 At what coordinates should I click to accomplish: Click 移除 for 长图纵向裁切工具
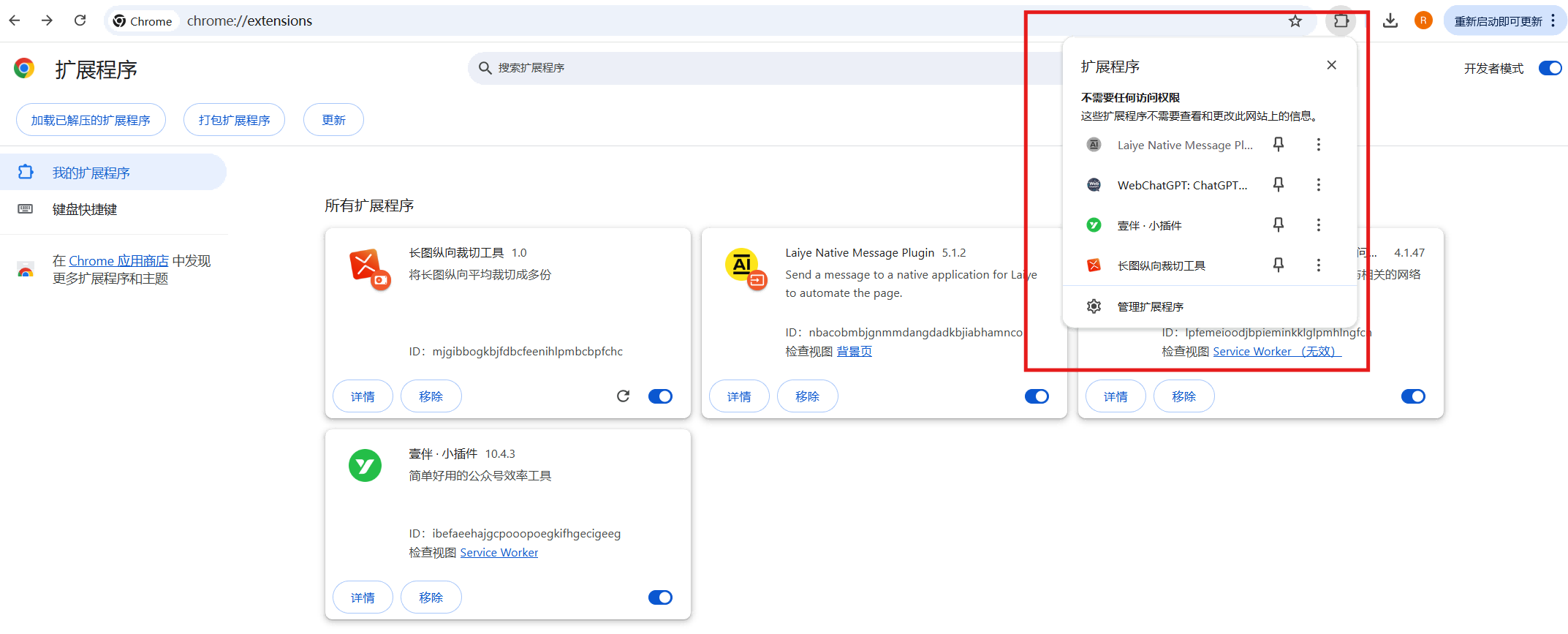point(431,396)
